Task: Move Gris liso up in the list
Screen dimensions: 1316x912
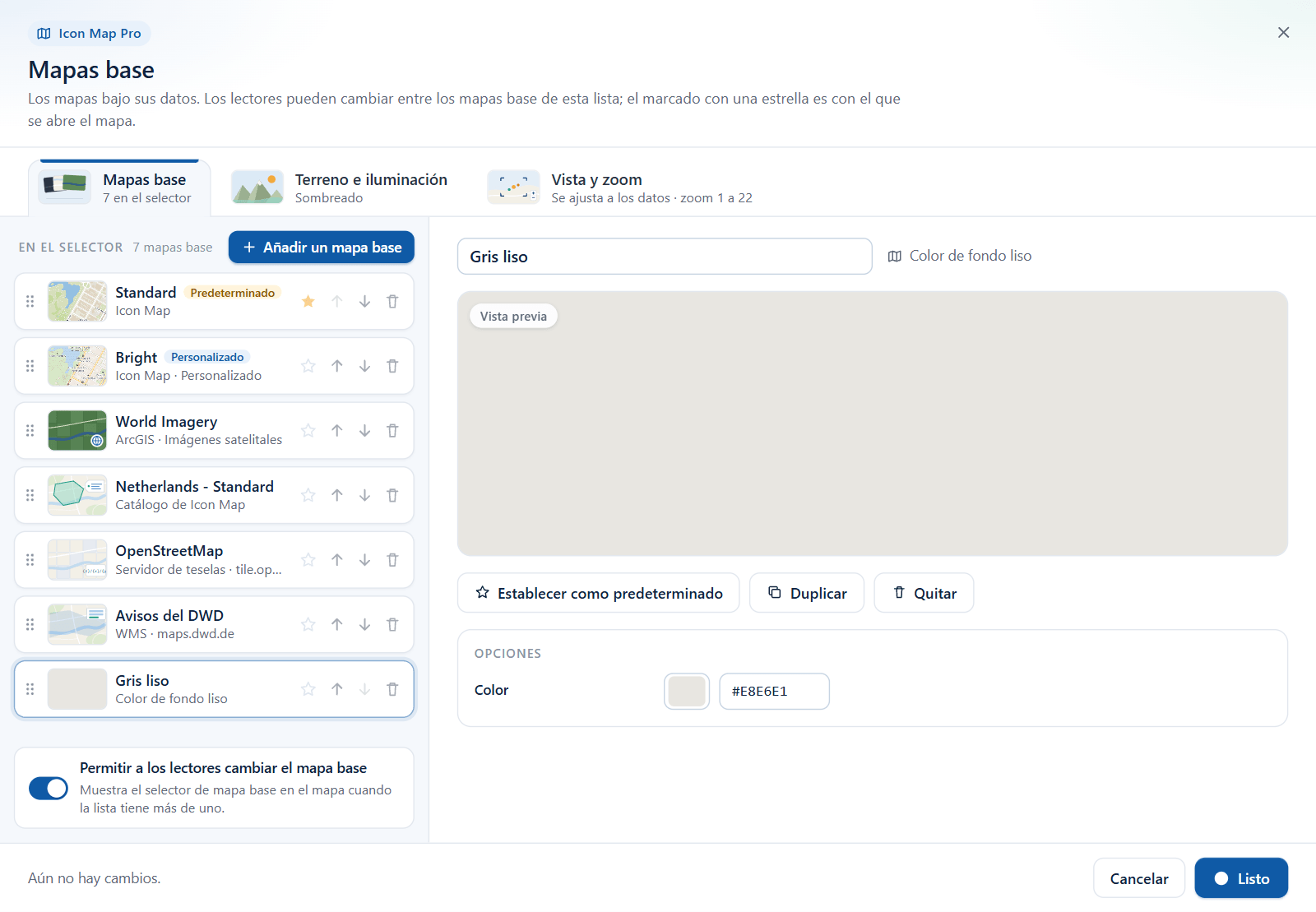Action: tap(336, 689)
